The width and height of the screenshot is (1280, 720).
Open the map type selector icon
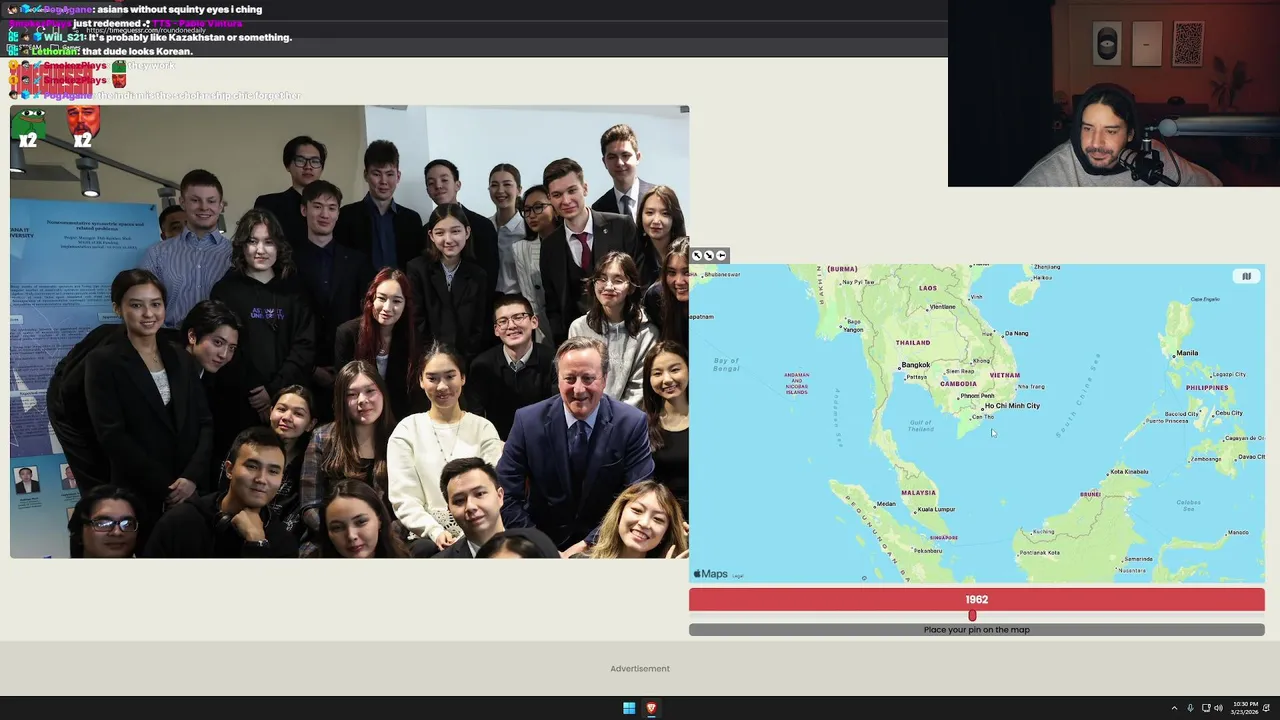tap(1246, 276)
